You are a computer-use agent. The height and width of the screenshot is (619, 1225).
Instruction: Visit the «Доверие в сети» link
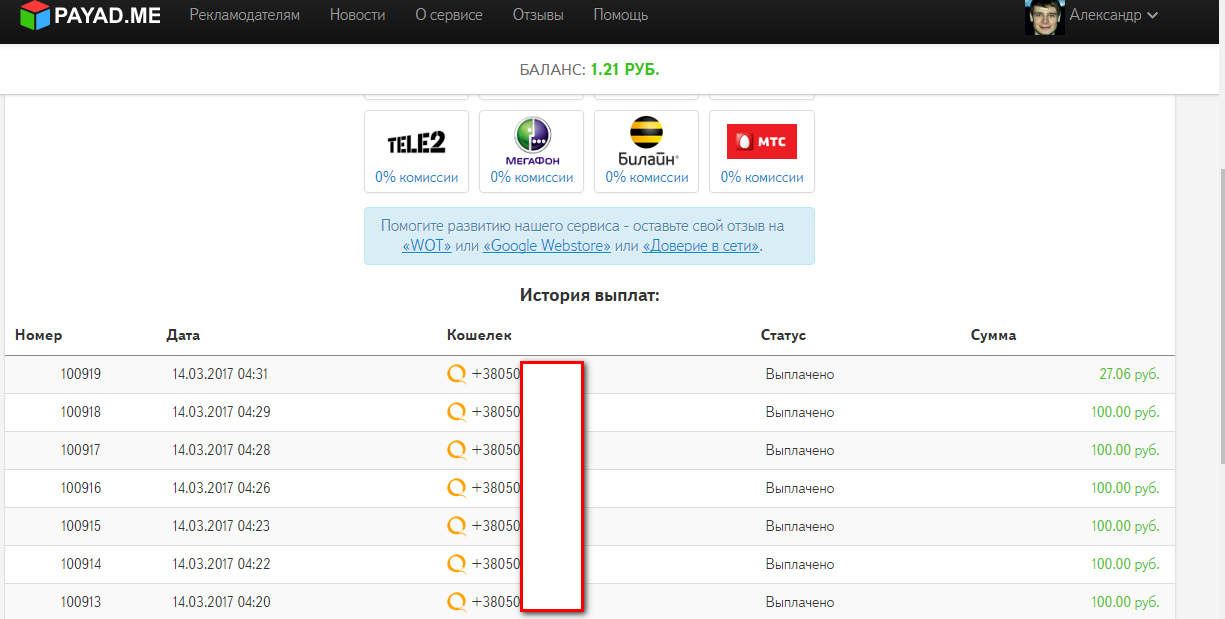(x=700, y=246)
